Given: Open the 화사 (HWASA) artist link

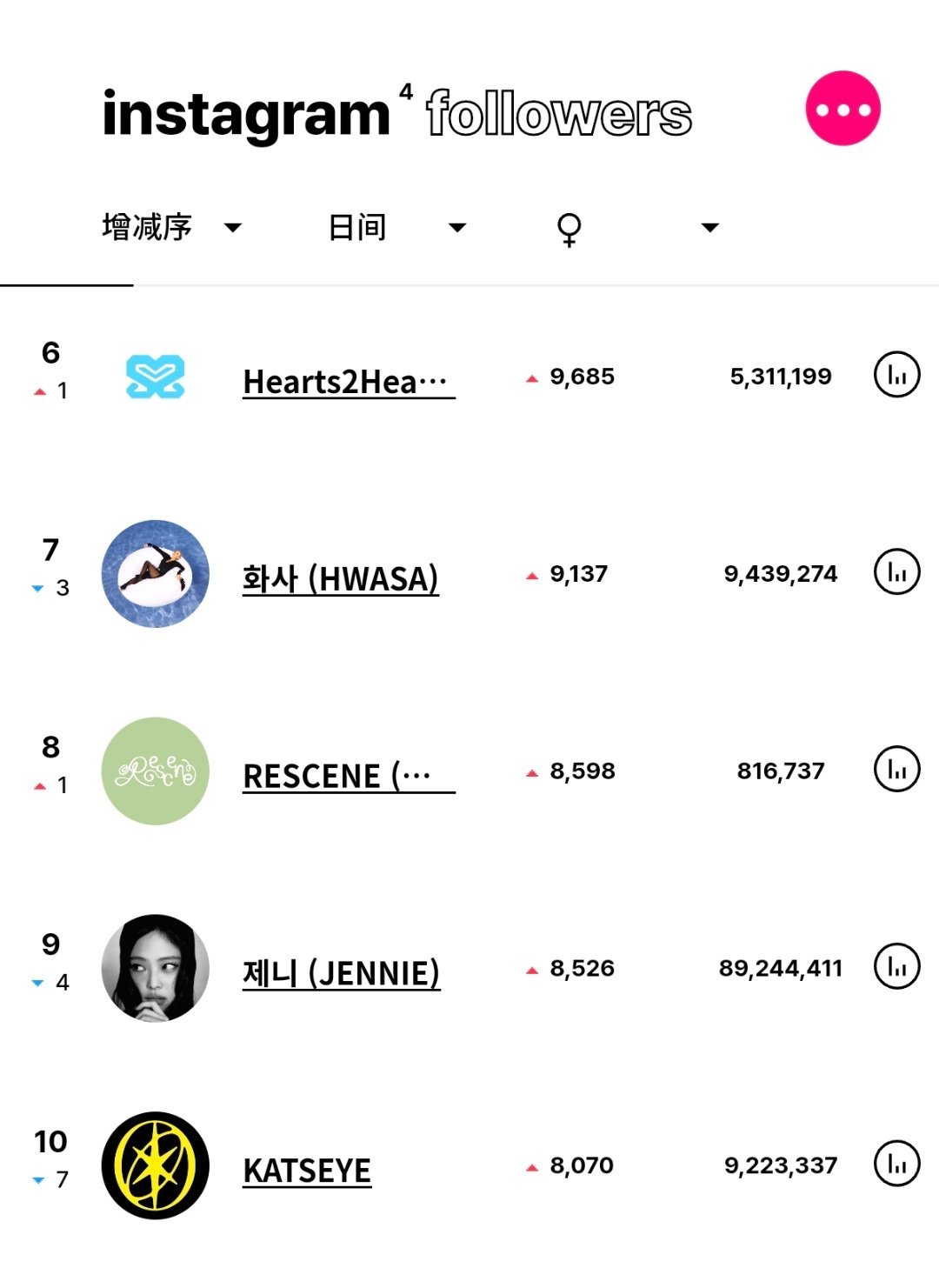Looking at the screenshot, I should coord(341,578).
